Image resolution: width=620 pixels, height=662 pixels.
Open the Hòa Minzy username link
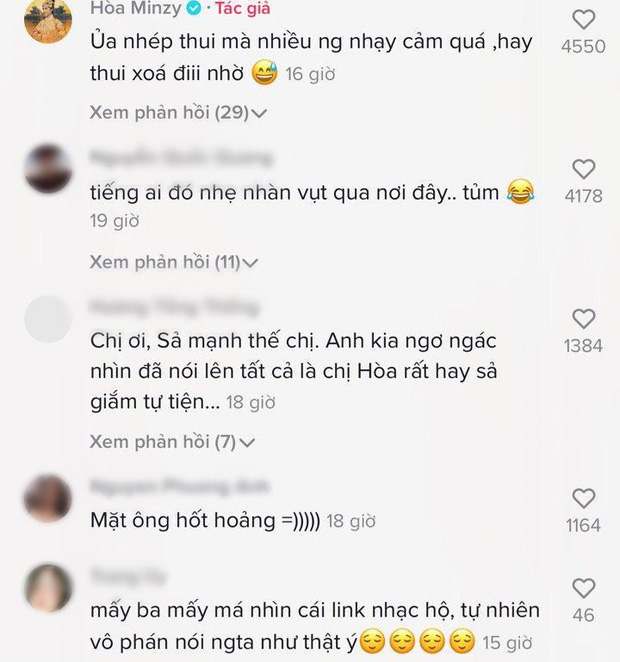pyautogui.click(x=136, y=8)
